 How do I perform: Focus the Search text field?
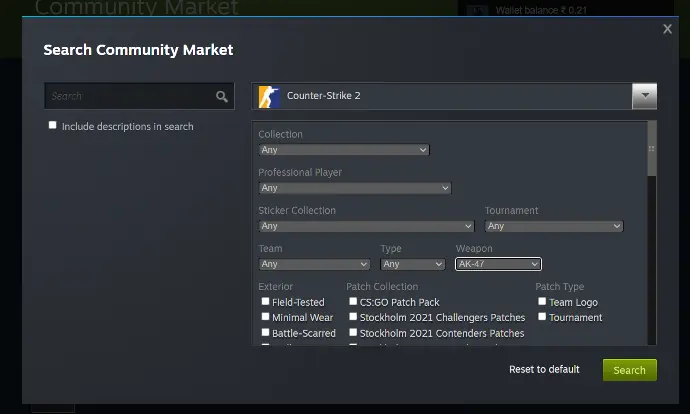(139, 96)
